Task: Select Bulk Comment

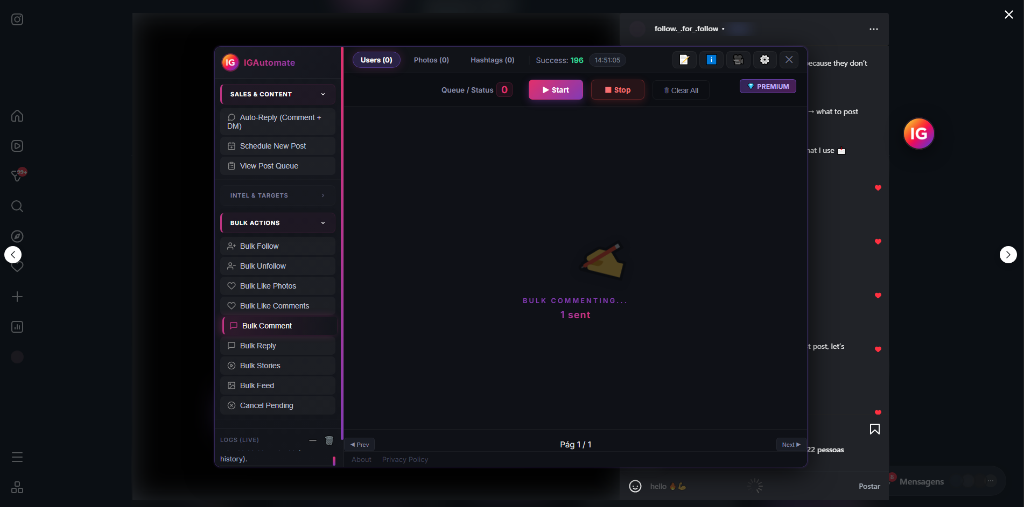Action: [x=279, y=326]
